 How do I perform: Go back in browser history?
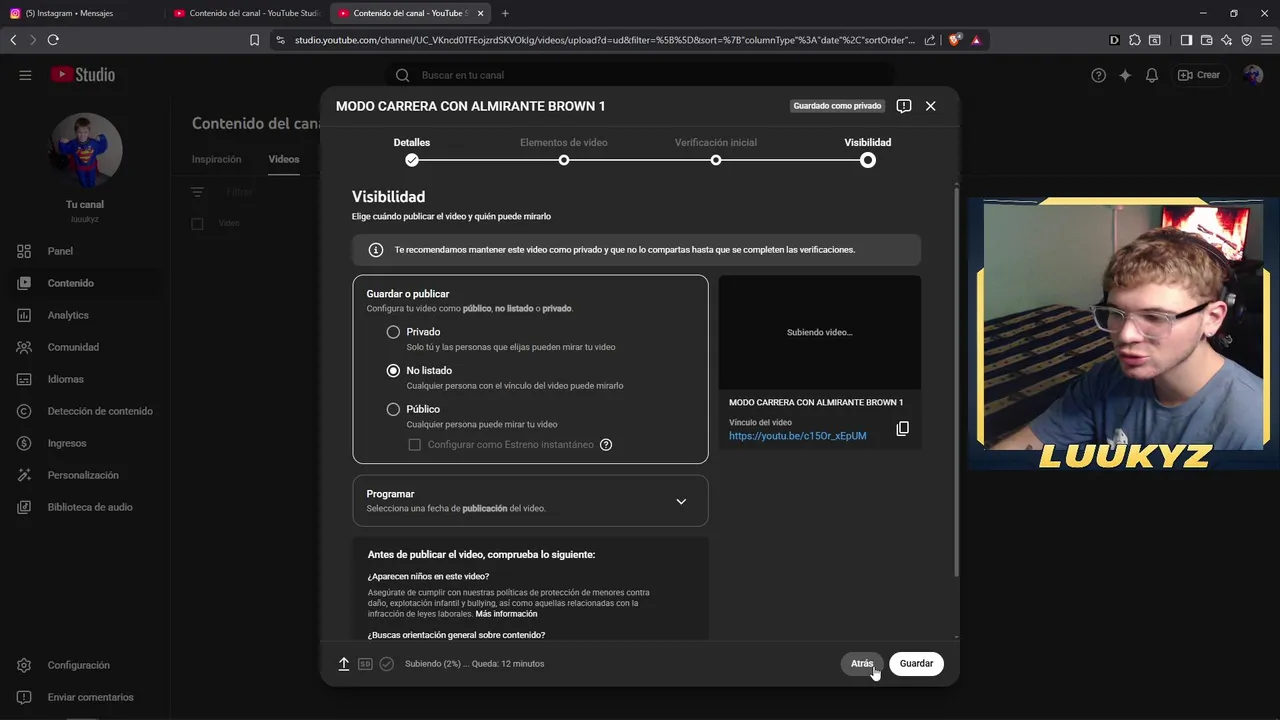(13, 40)
